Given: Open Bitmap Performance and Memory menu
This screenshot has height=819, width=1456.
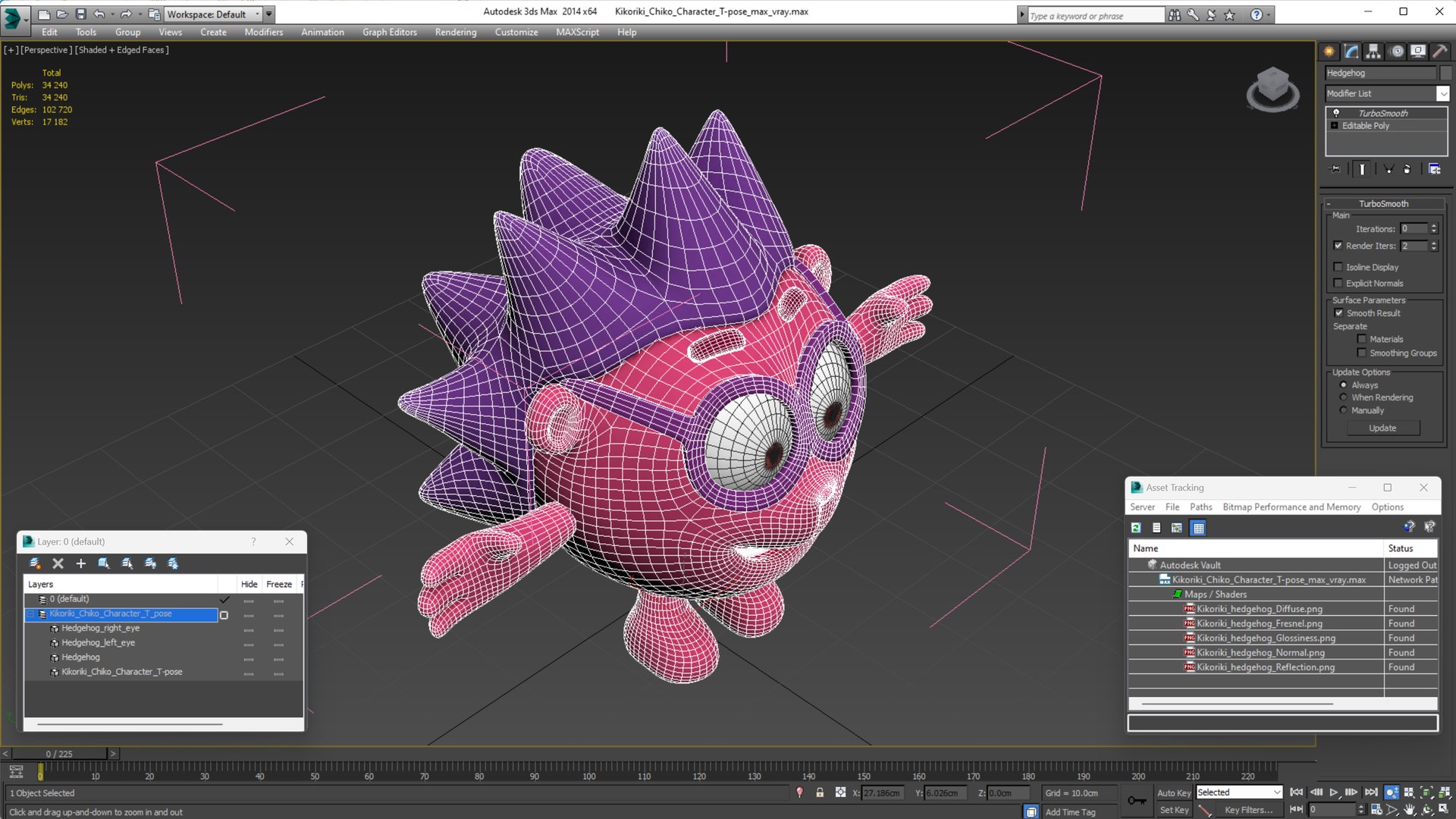Looking at the screenshot, I should tap(1291, 507).
